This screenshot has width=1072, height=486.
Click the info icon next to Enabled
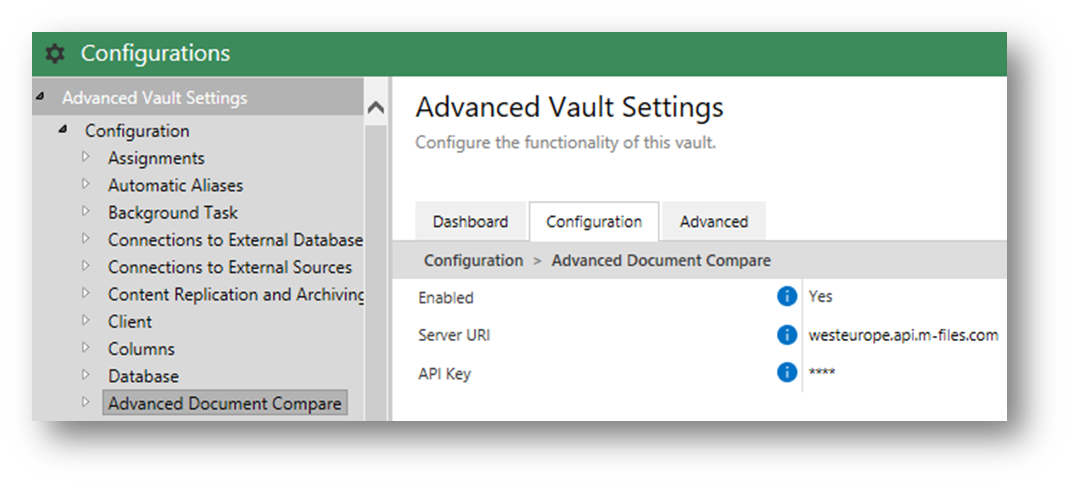tap(787, 297)
